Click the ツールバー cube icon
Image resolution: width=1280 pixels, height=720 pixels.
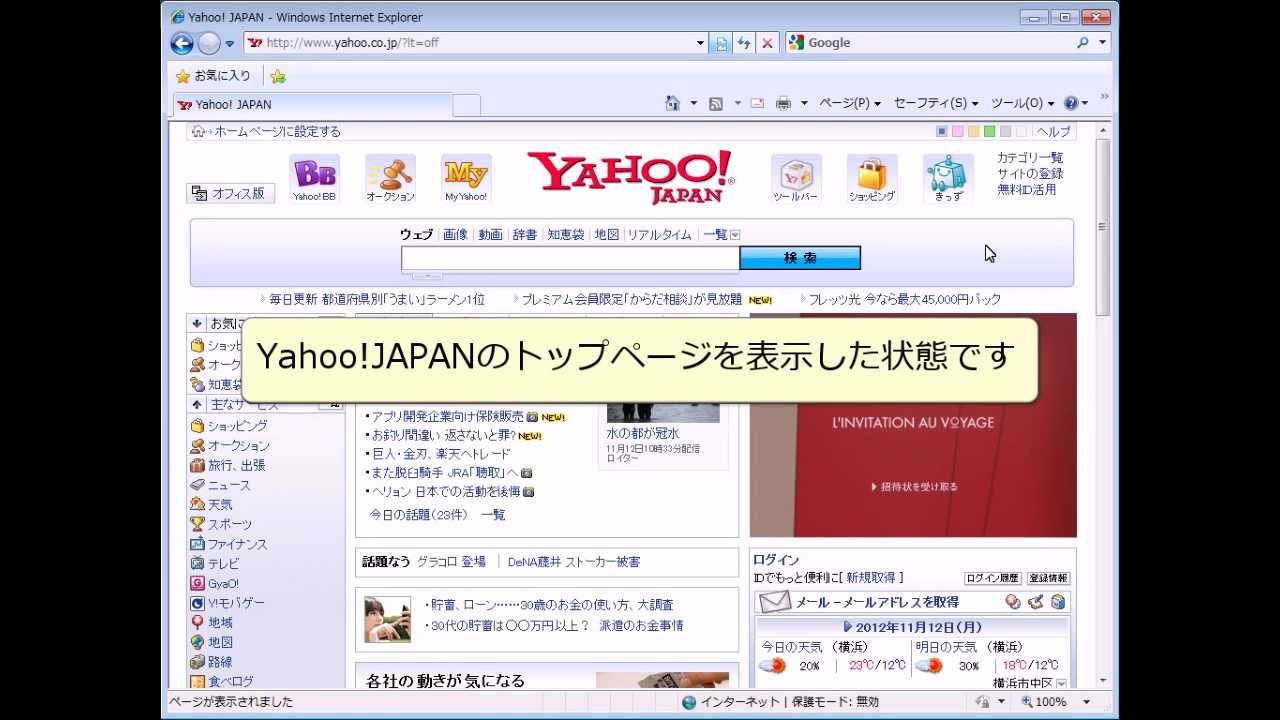pyautogui.click(x=796, y=178)
